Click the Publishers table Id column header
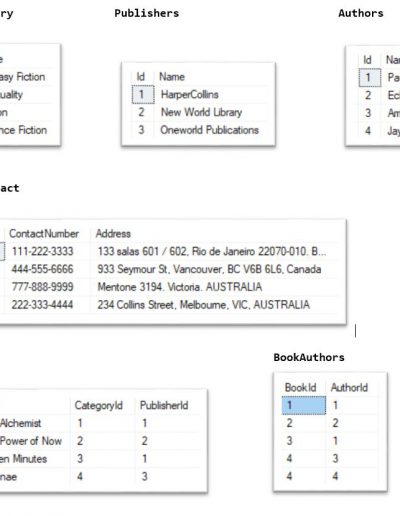Screen dimensions: 400x516 [141, 77]
